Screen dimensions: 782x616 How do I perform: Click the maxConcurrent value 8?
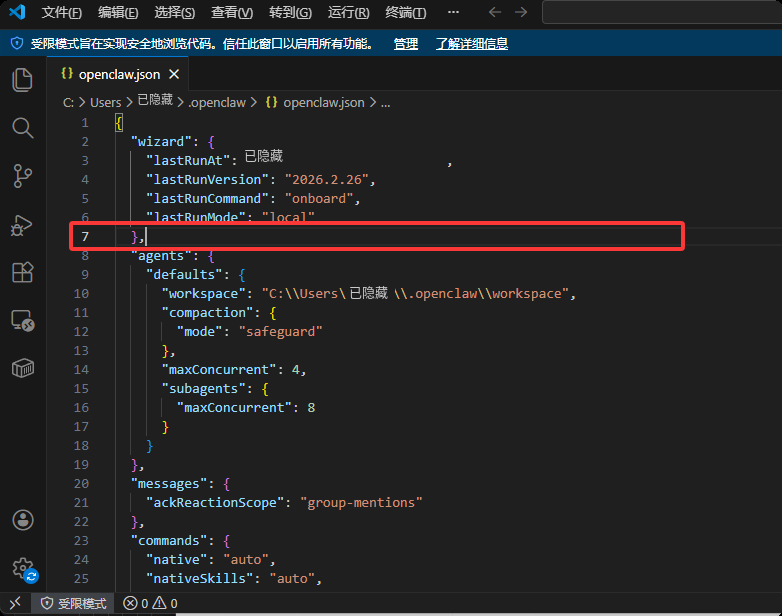pos(311,408)
